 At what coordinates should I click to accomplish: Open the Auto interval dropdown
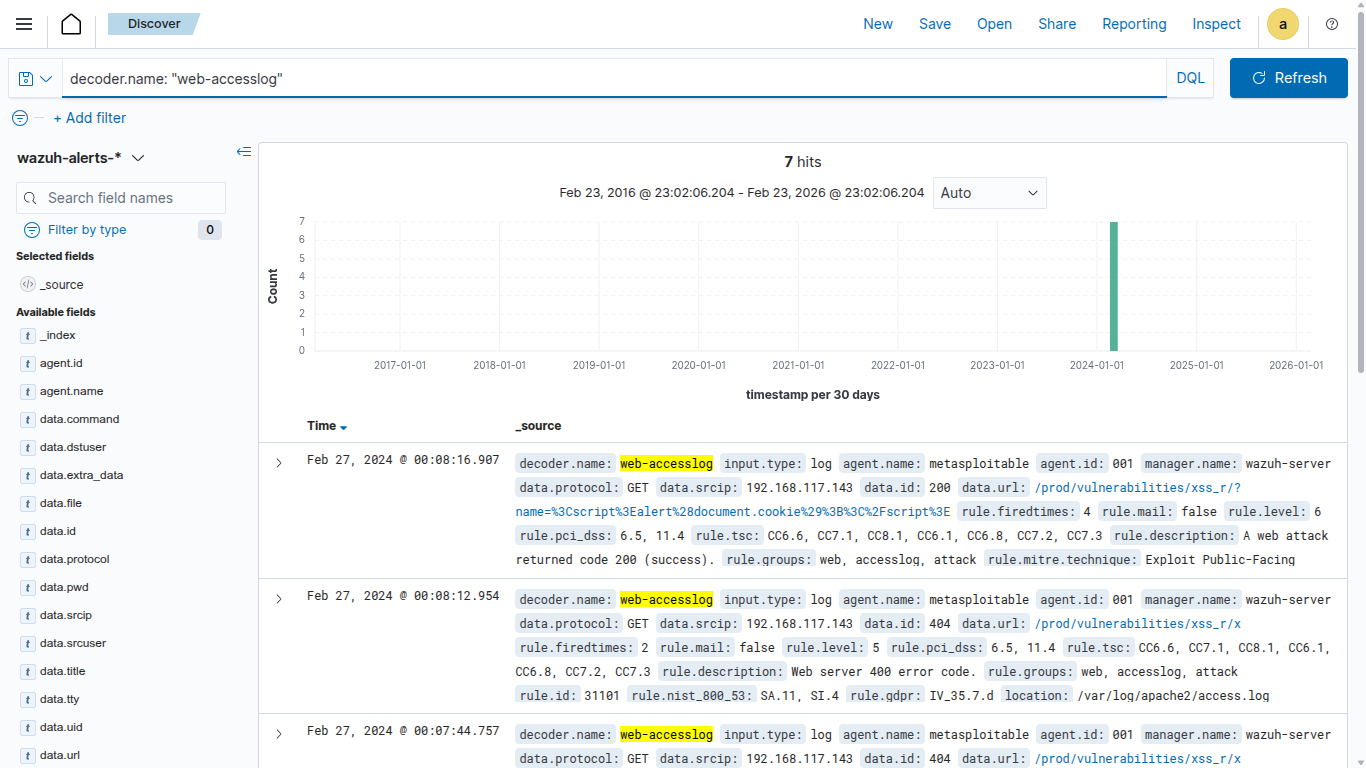click(989, 193)
